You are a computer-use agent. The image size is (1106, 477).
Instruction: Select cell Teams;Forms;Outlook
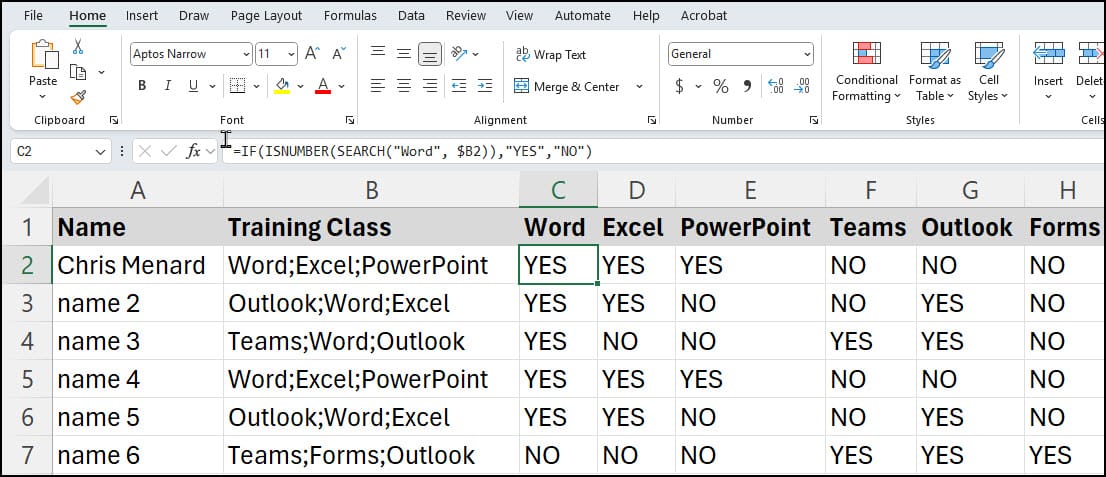[x=371, y=455]
